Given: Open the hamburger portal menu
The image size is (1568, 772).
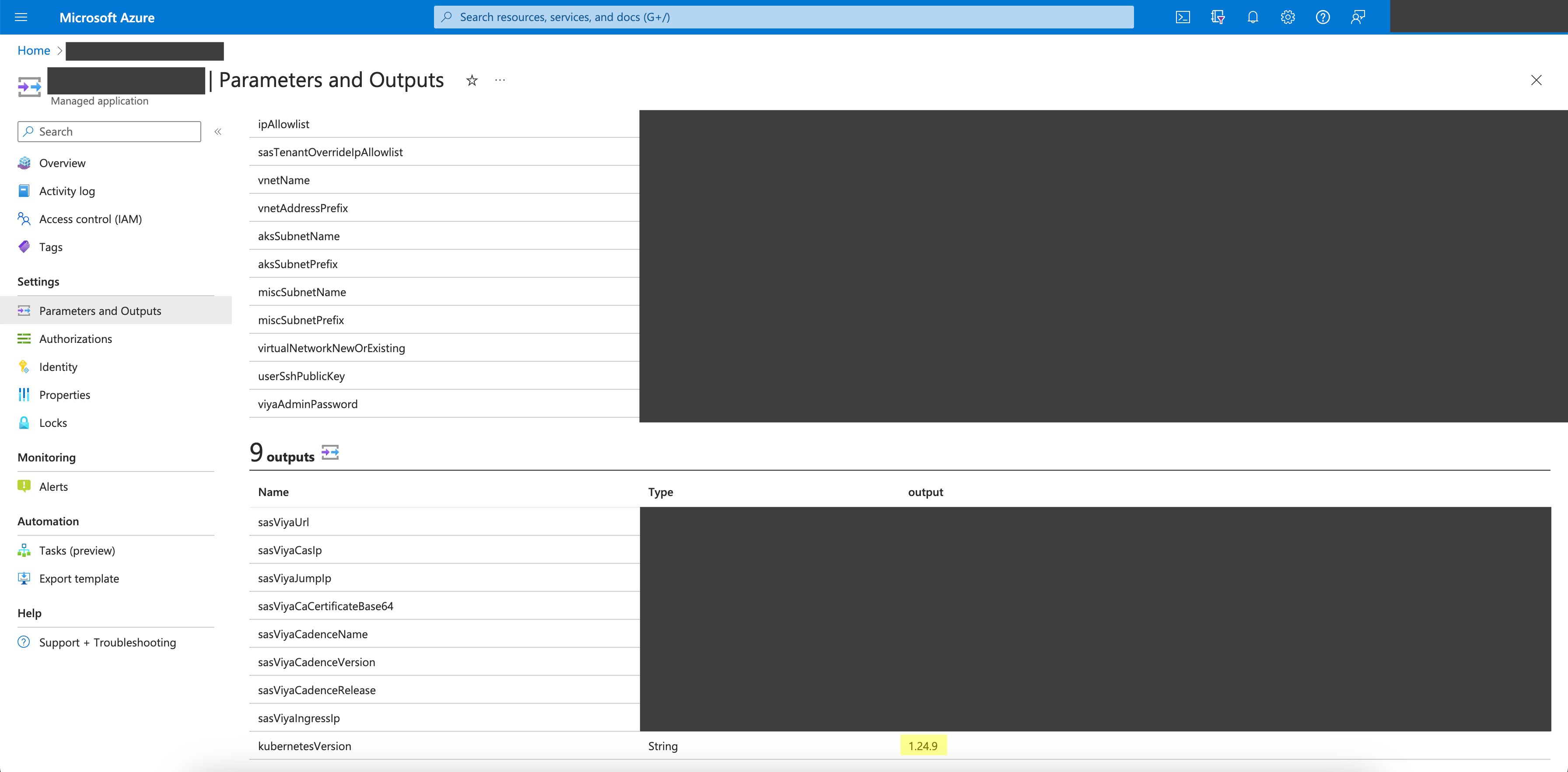Looking at the screenshot, I should point(21,17).
